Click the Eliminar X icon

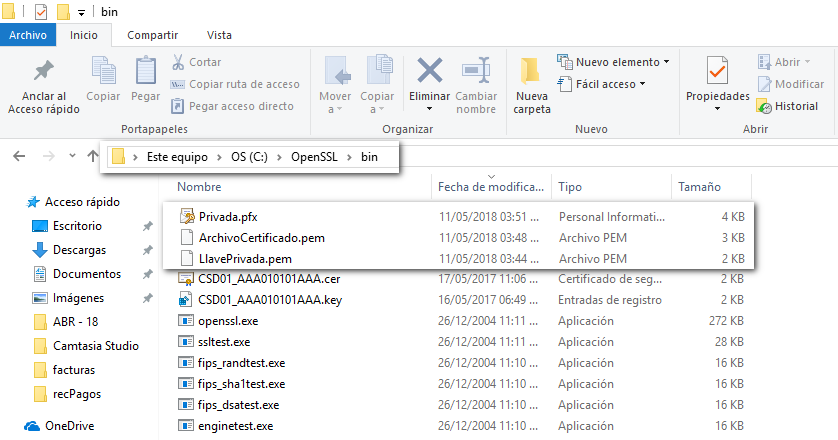click(430, 71)
